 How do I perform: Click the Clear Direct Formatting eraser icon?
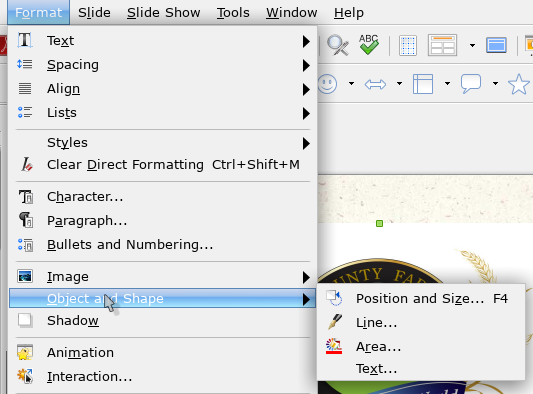pyautogui.click(x=27, y=165)
